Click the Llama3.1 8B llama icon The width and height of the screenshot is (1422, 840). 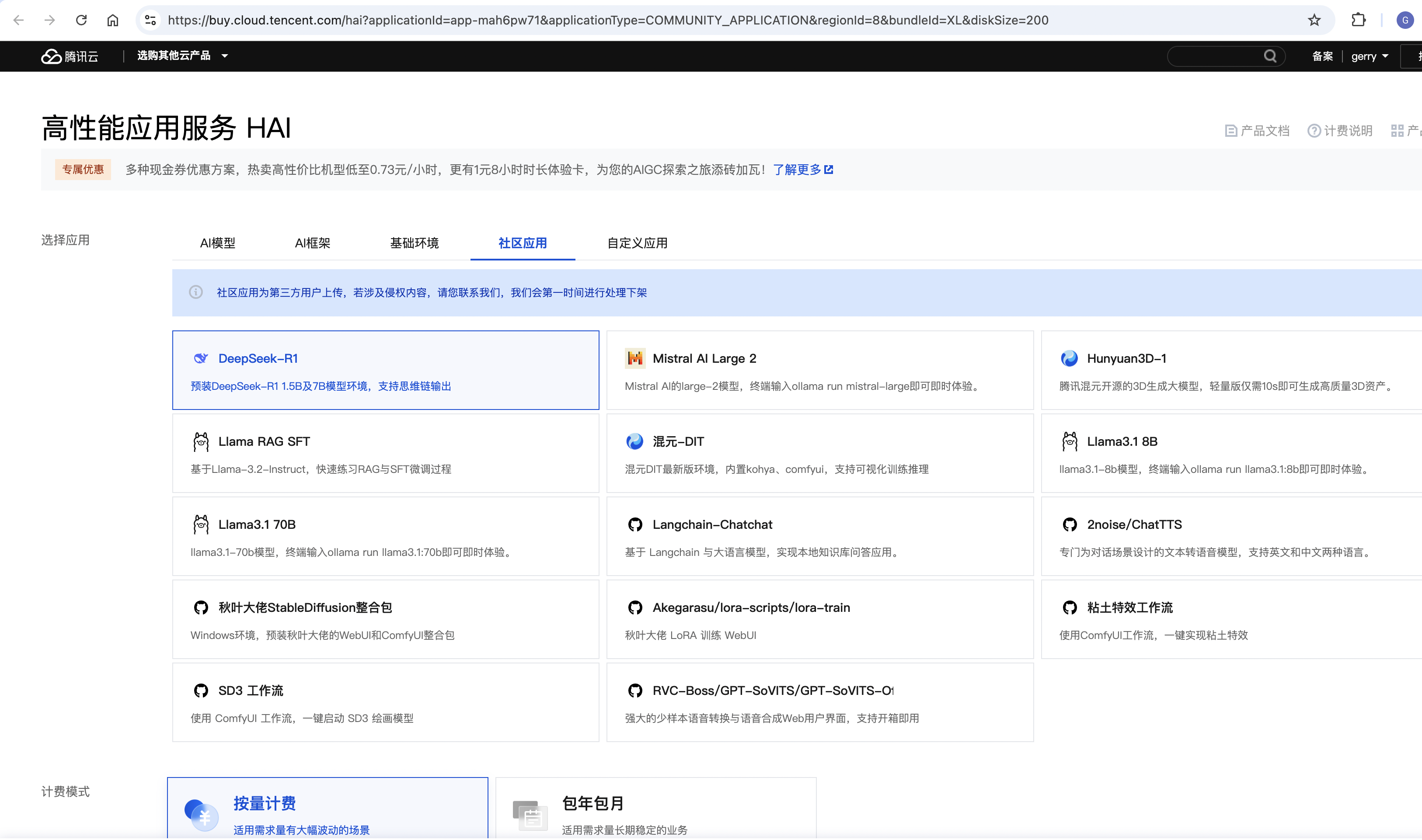pyautogui.click(x=1069, y=441)
